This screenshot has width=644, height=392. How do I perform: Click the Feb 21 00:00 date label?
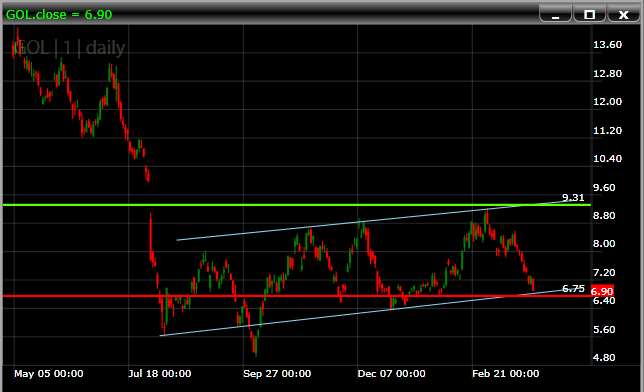coord(506,374)
